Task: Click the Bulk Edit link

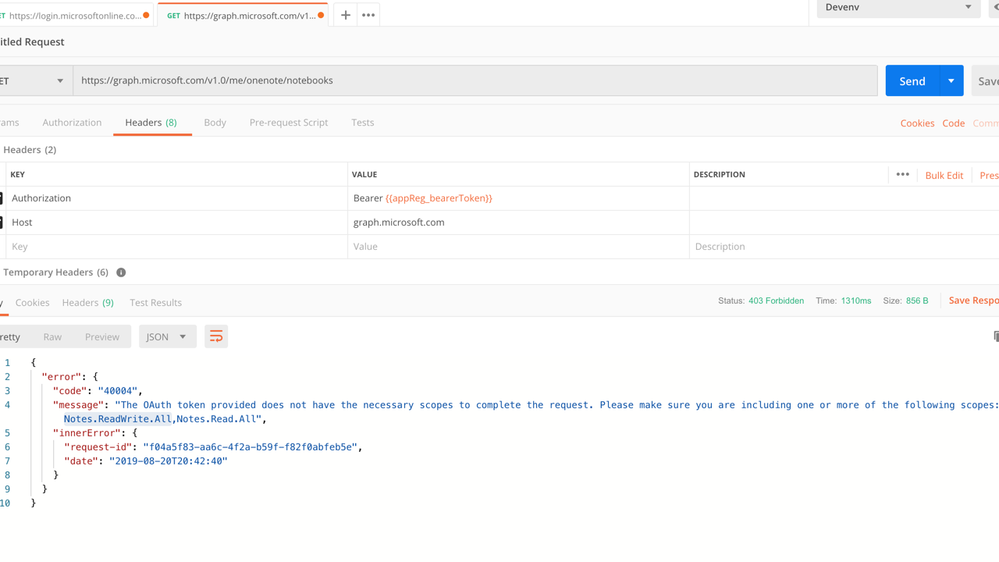Action: [944, 175]
